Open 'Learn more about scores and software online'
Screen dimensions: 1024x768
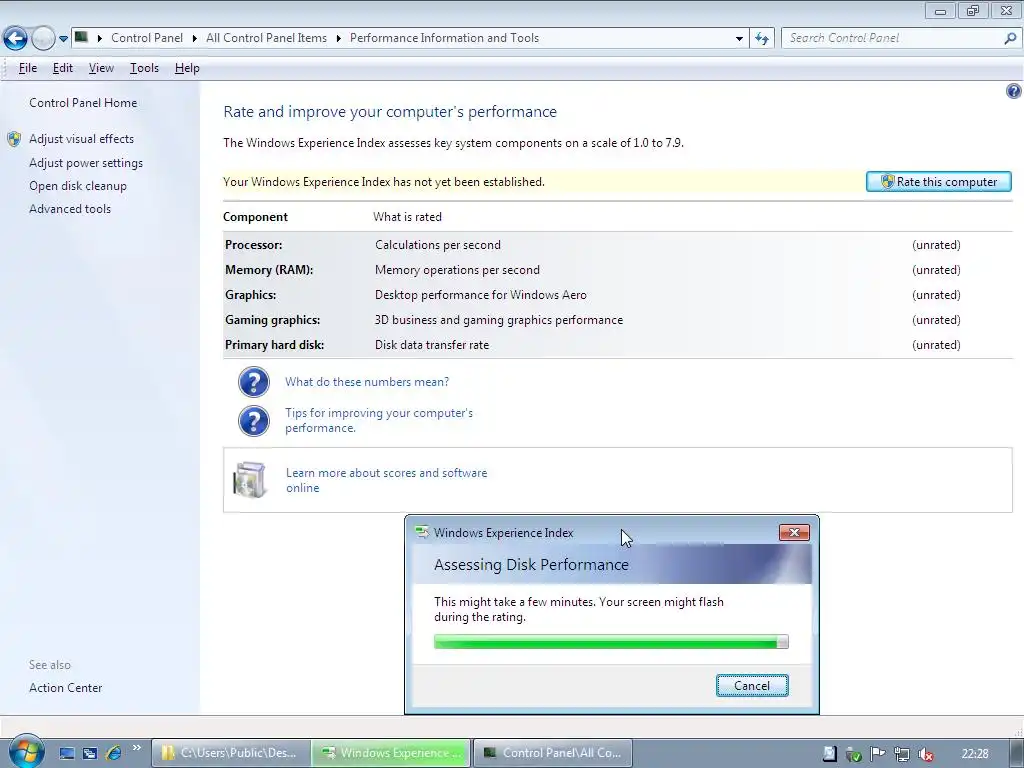click(386, 480)
